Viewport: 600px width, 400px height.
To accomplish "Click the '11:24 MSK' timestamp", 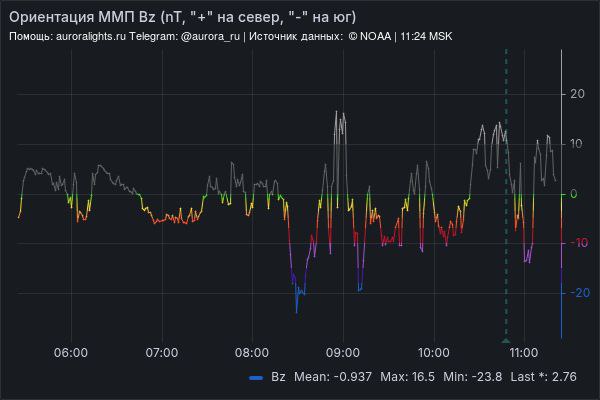I will 426,37.
